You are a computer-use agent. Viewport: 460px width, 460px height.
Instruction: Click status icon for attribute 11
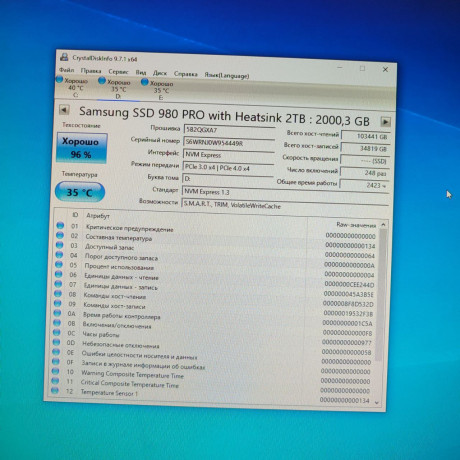pyautogui.click(x=55, y=381)
